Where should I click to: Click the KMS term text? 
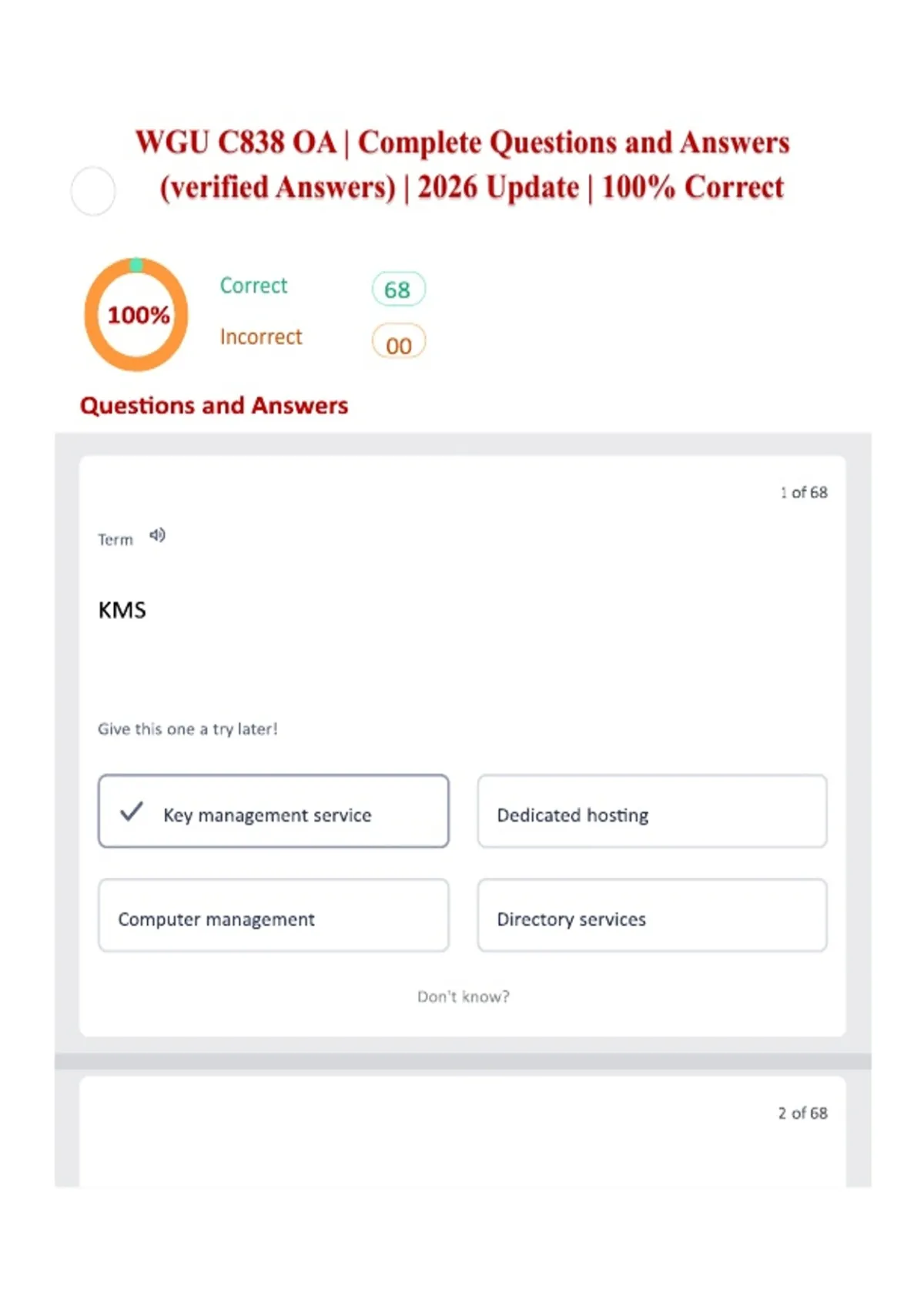(x=122, y=610)
